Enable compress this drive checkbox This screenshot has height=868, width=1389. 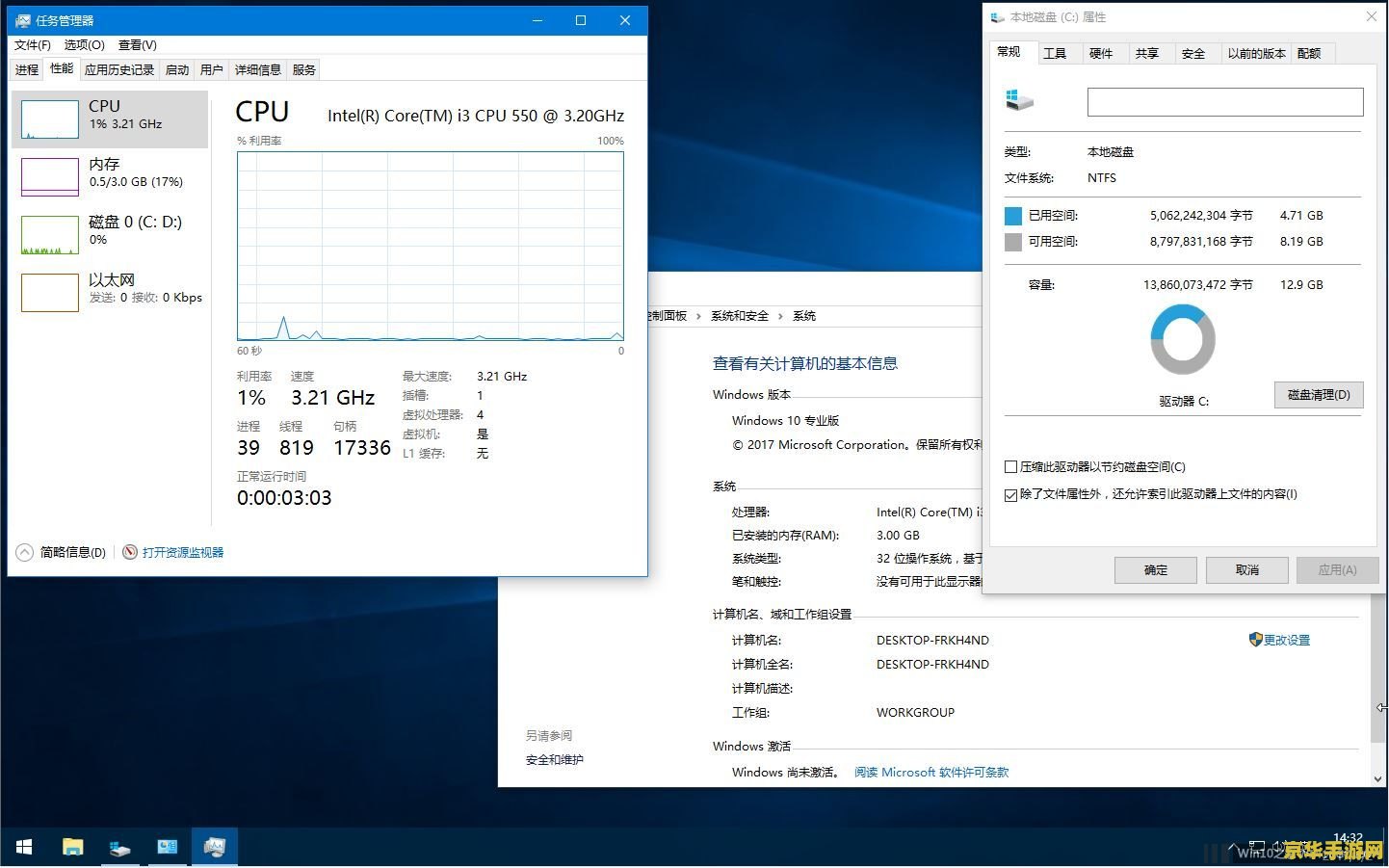1010,467
